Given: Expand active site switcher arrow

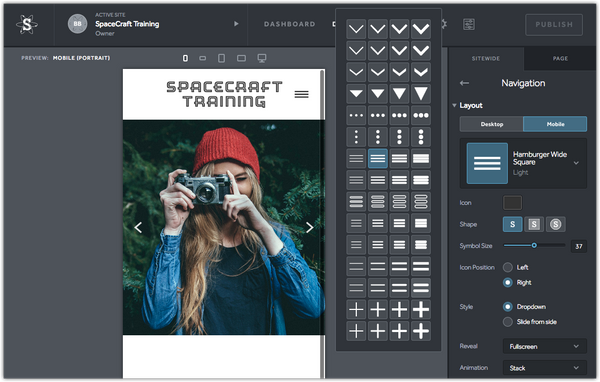Looking at the screenshot, I should click(x=236, y=24).
